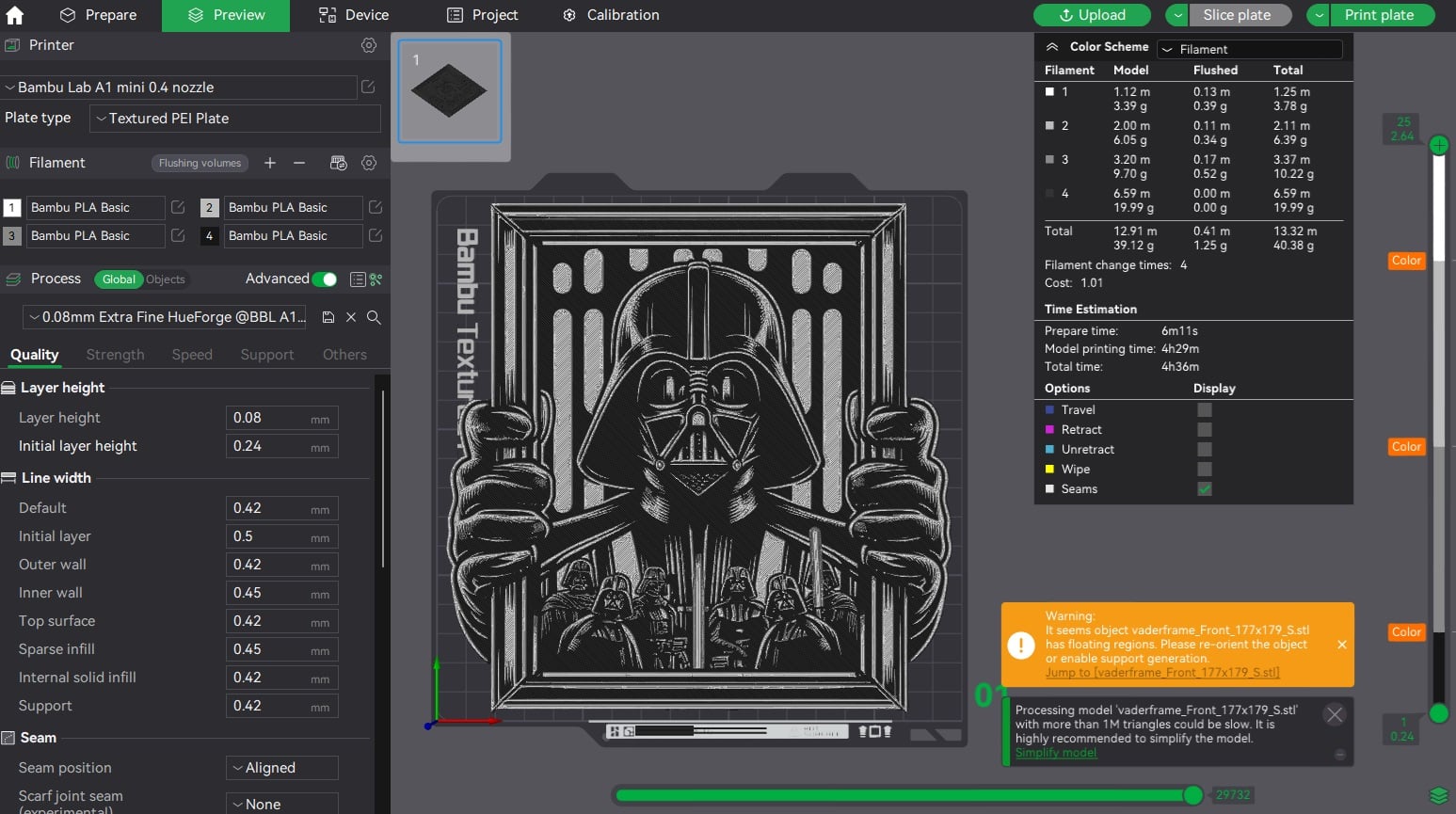This screenshot has width=1456, height=814.
Task: Remove the last filament slot
Action: point(299,163)
